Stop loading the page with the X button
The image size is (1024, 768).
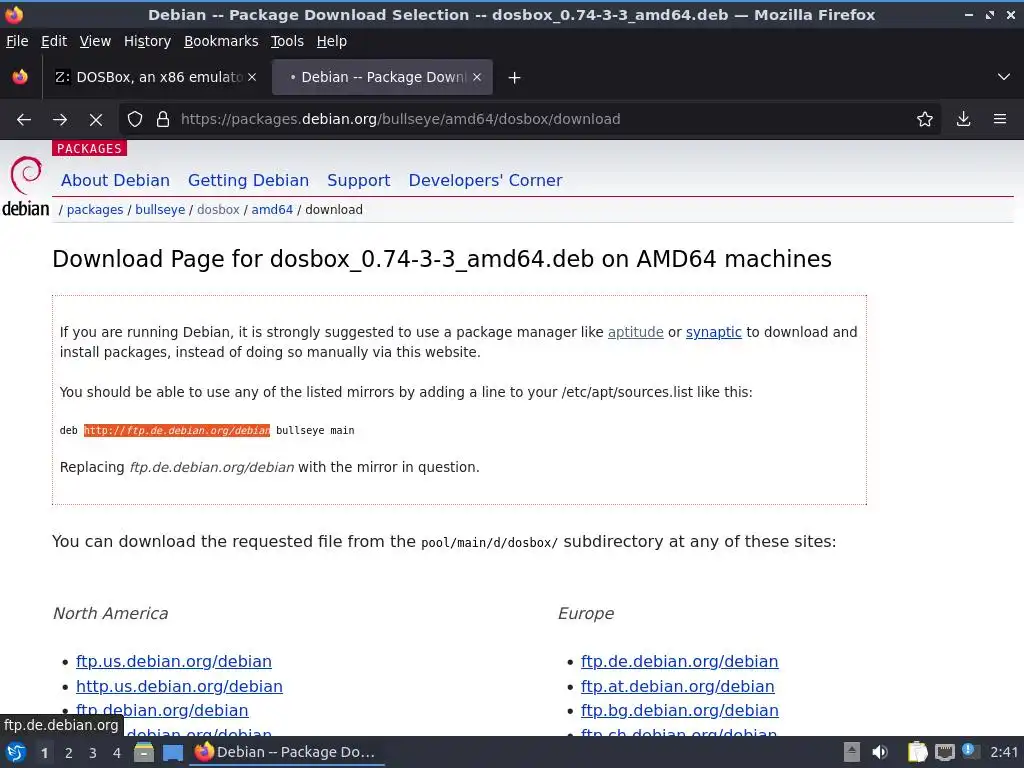[96, 120]
